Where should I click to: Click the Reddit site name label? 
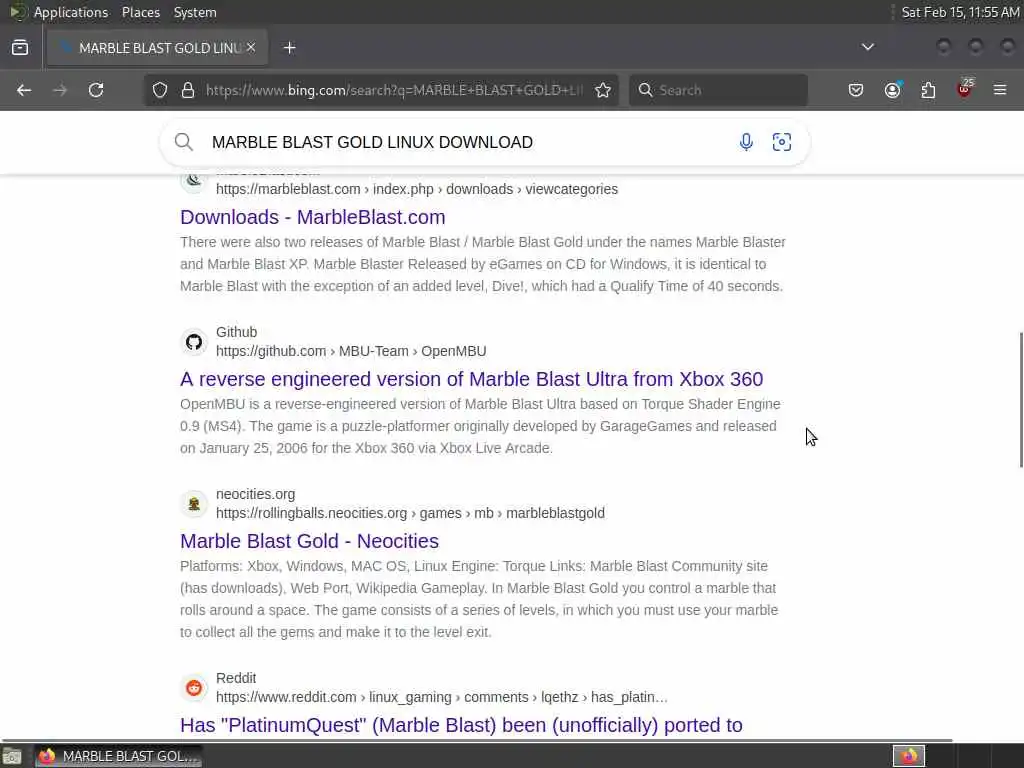(236, 679)
